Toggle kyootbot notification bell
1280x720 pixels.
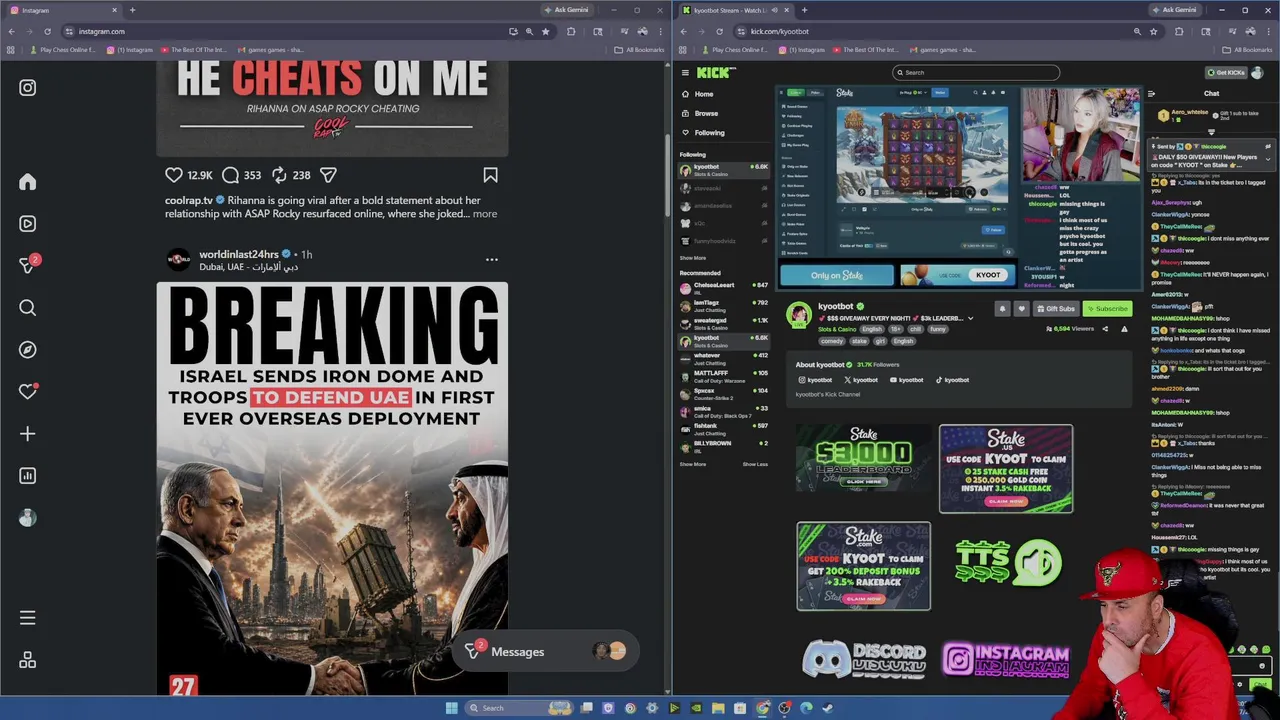pyautogui.click(x=1002, y=309)
